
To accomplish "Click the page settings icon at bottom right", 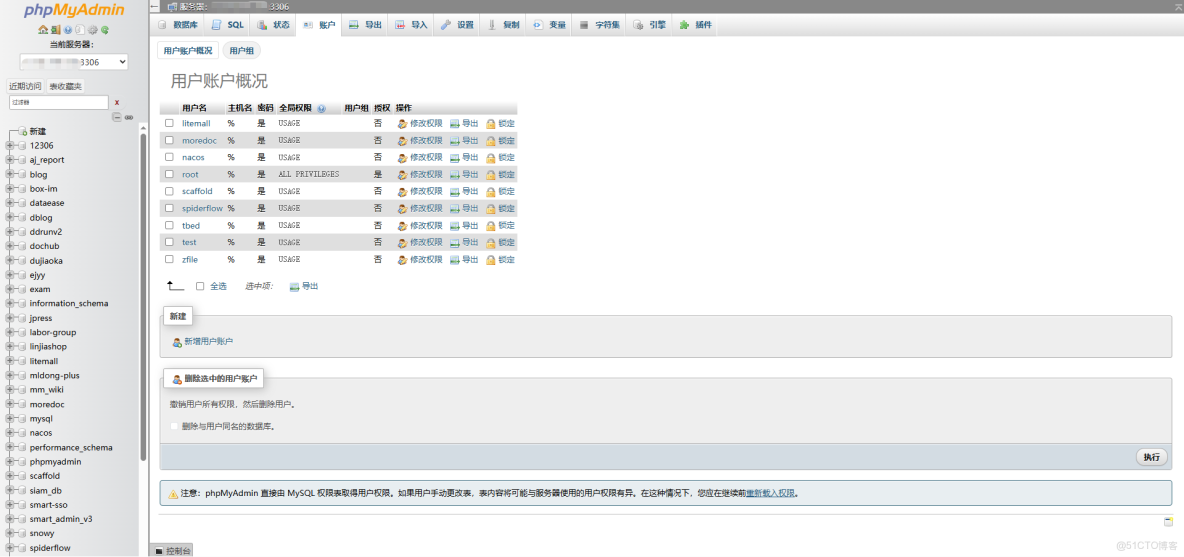I will click(1168, 522).
